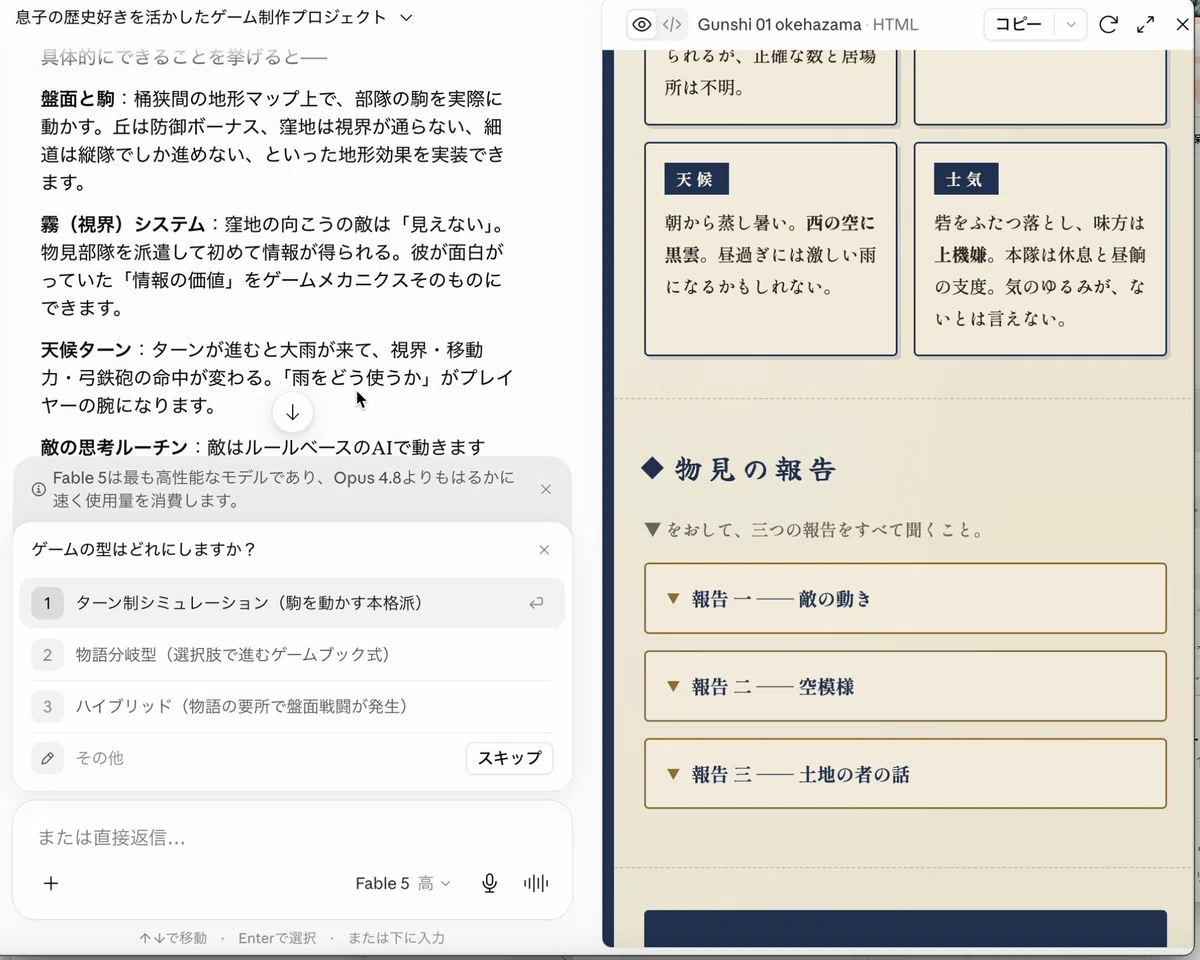Click the pencil icon beside その他
Image resolution: width=1200 pixels, height=960 pixels.
47,758
